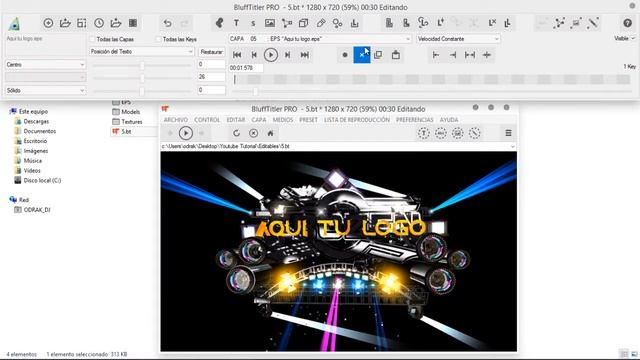
Task: Select the particle circles layer icon
Action: pyautogui.click(x=338, y=23)
